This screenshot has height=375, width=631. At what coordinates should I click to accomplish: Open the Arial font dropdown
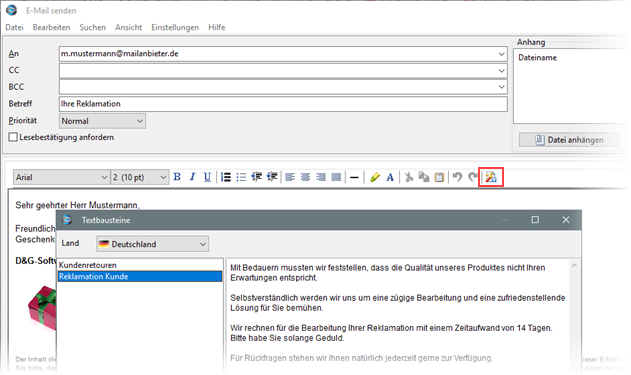[62, 177]
